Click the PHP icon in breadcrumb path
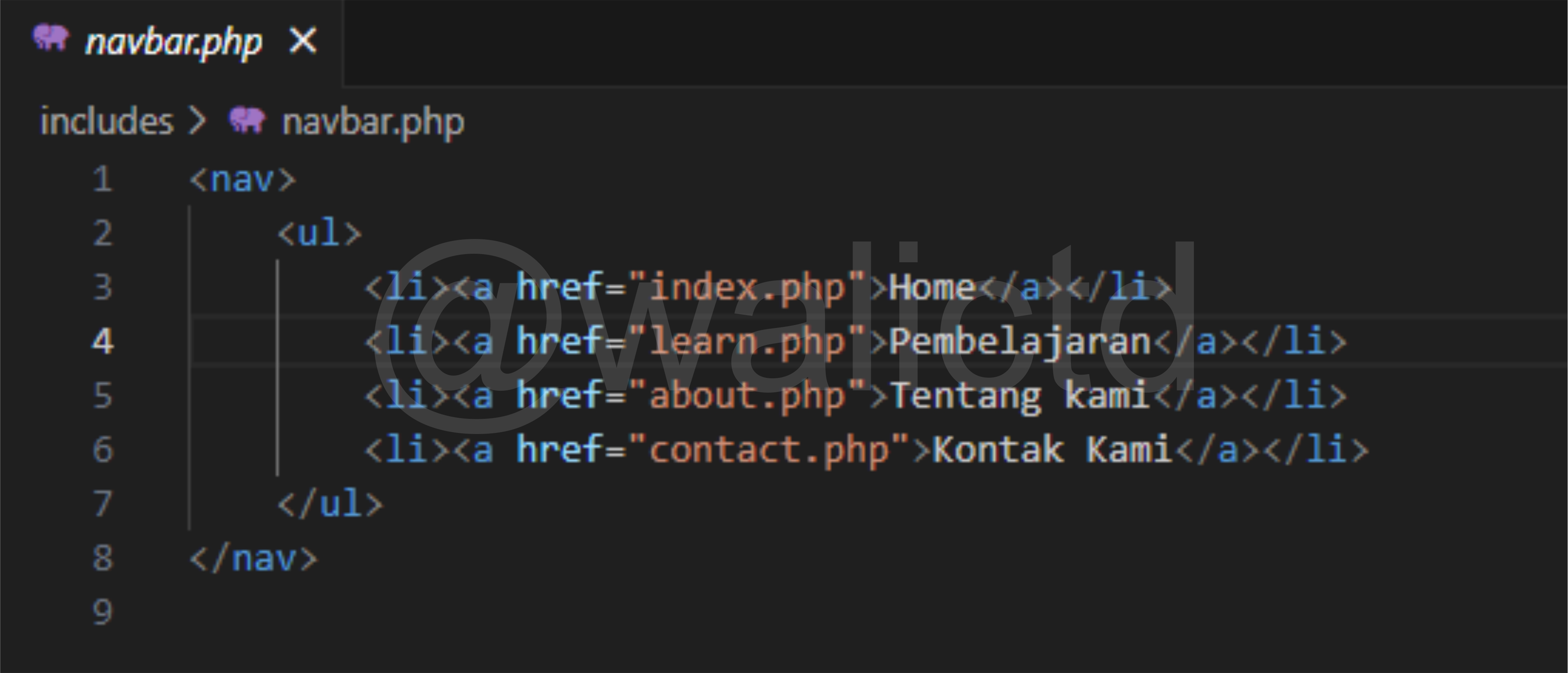1568x673 pixels. (247, 119)
